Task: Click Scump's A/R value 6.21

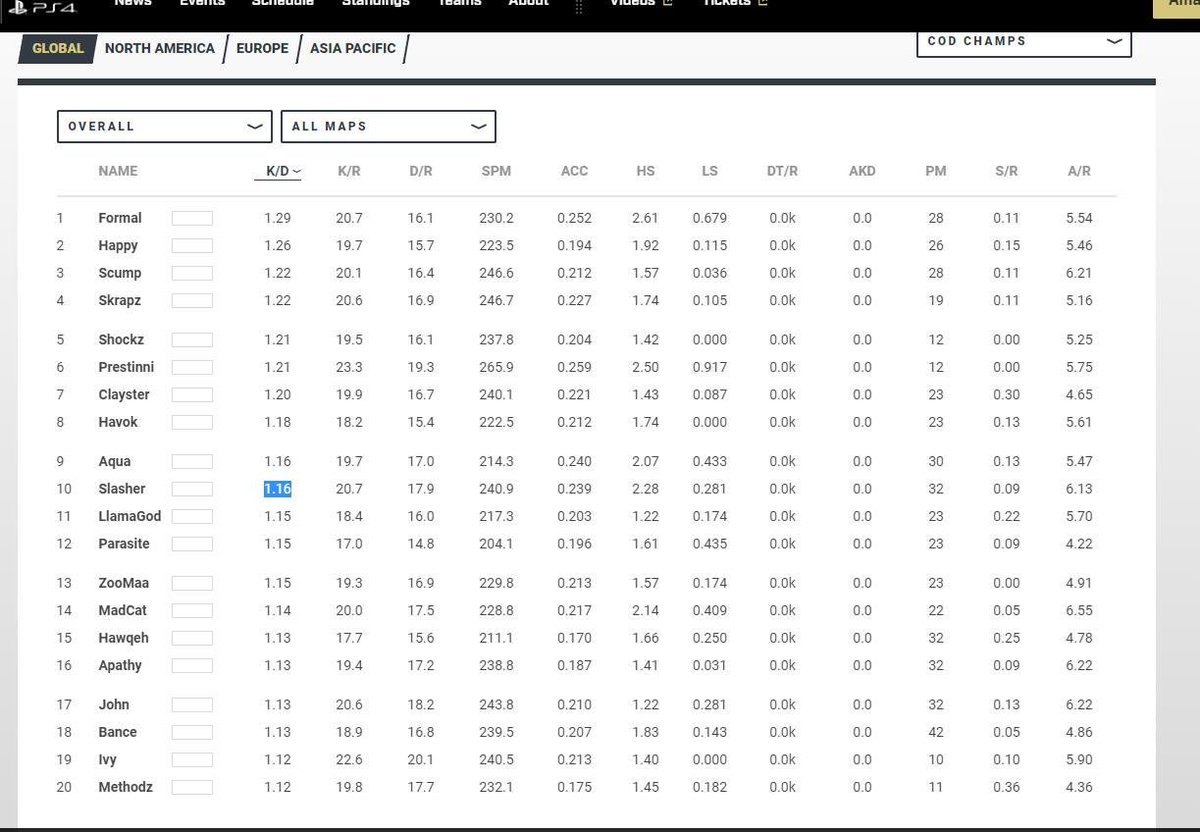Action: (1079, 273)
